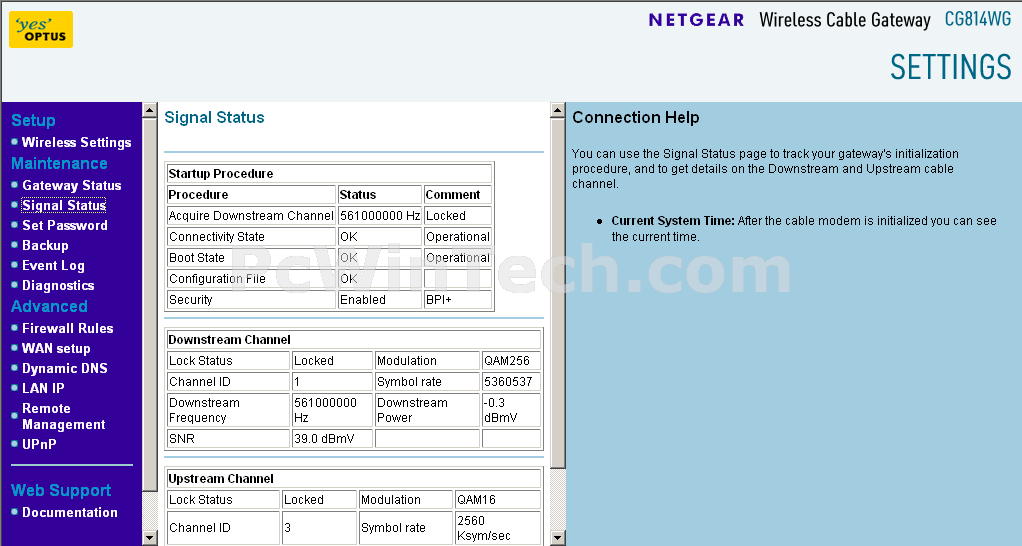
Task: Click the Maintenance section heading
Action: (x=59, y=164)
